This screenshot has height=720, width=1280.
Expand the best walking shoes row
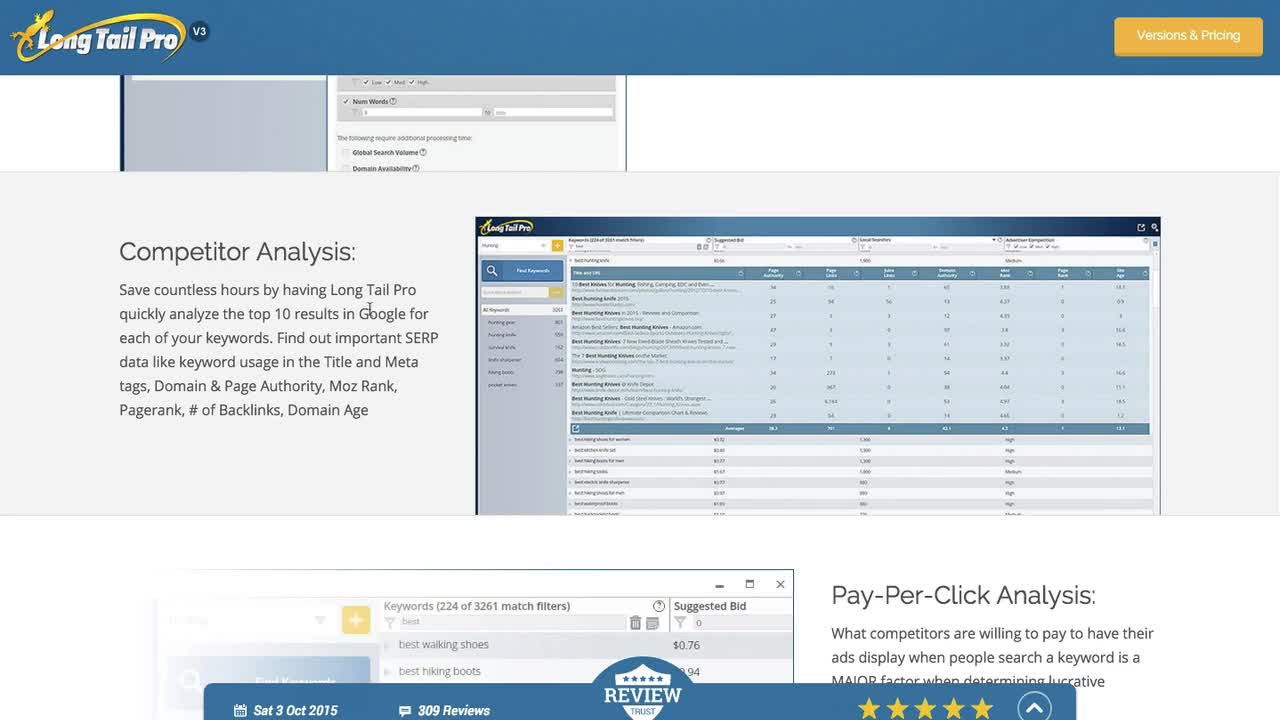pyautogui.click(x=388, y=645)
